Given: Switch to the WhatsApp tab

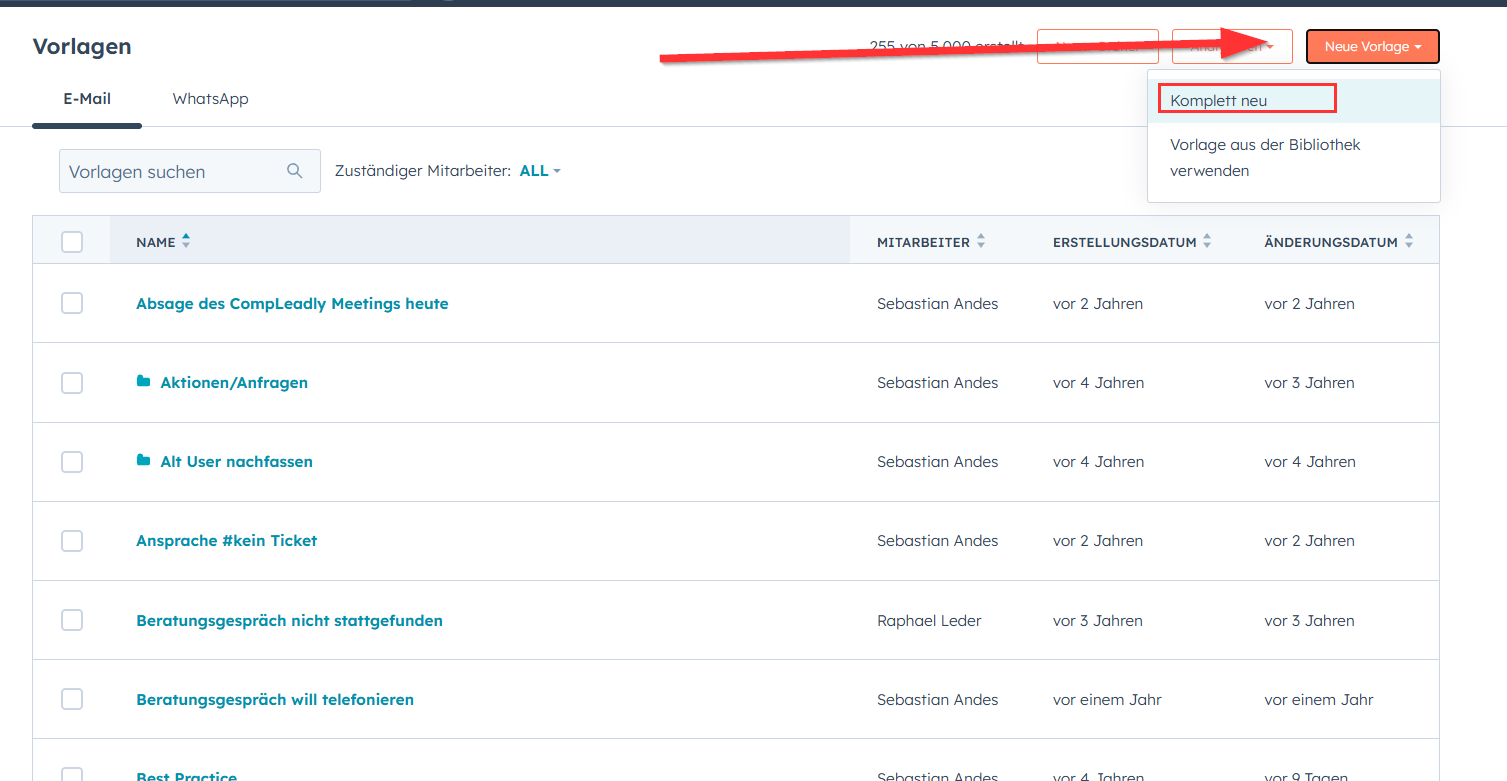Looking at the screenshot, I should click(x=210, y=99).
